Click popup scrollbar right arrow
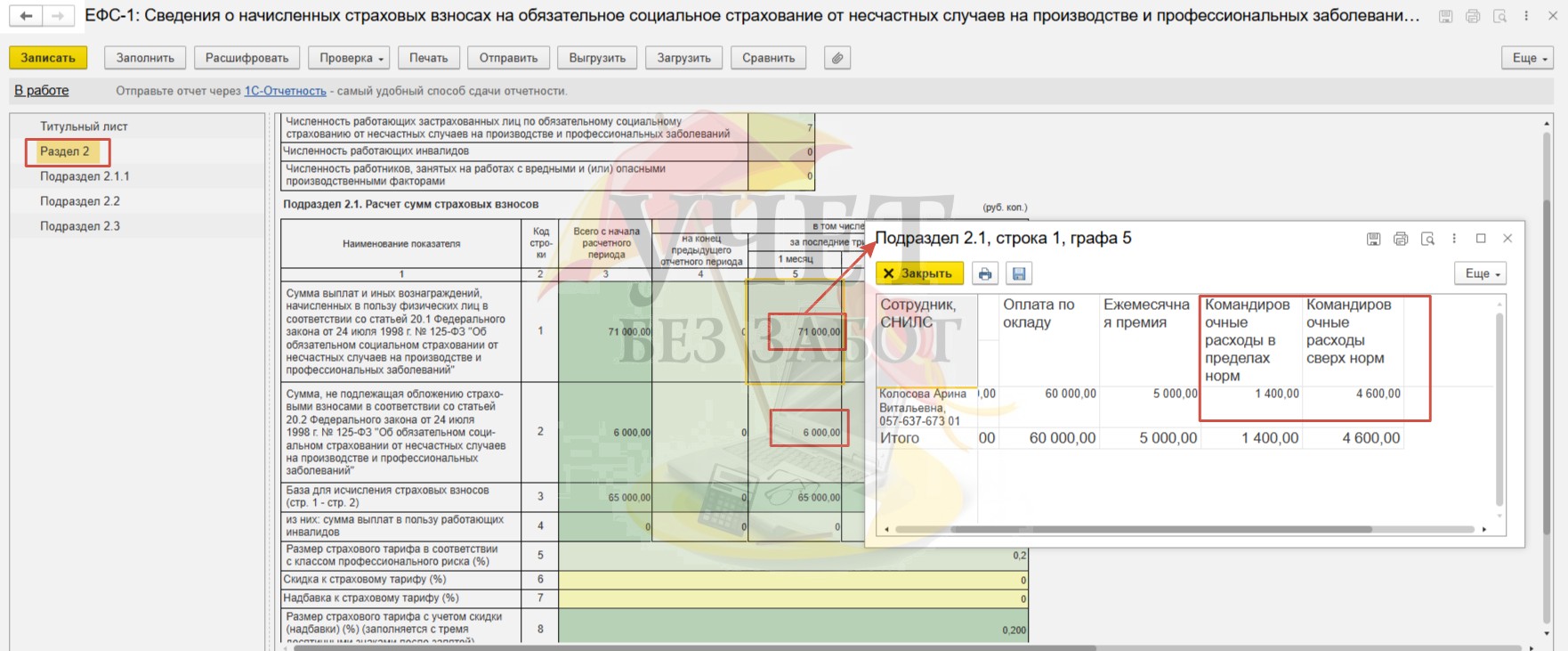The image size is (1568, 651). [x=1484, y=529]
